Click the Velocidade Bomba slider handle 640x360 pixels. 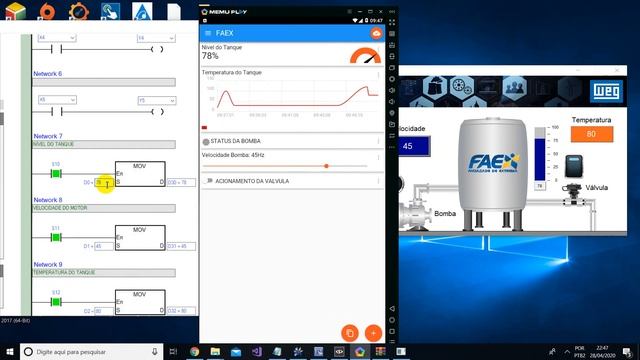(326, 166)
